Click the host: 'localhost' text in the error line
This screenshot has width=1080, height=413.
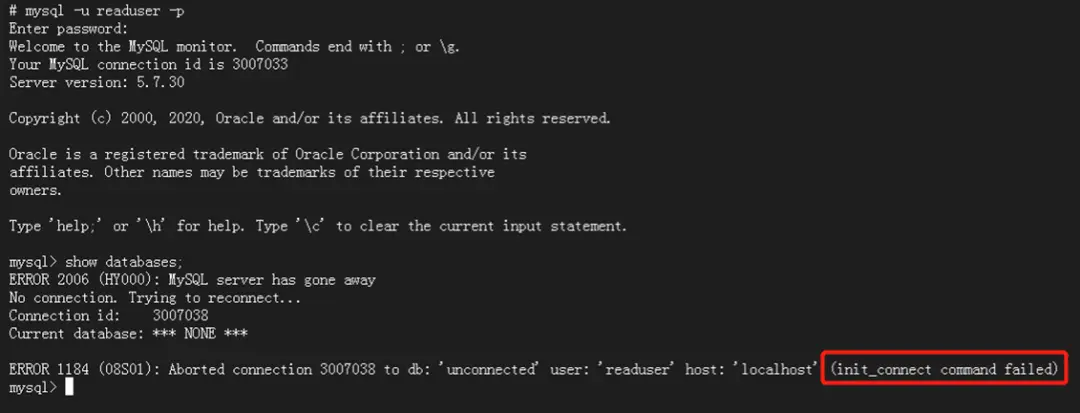(752, 370)
